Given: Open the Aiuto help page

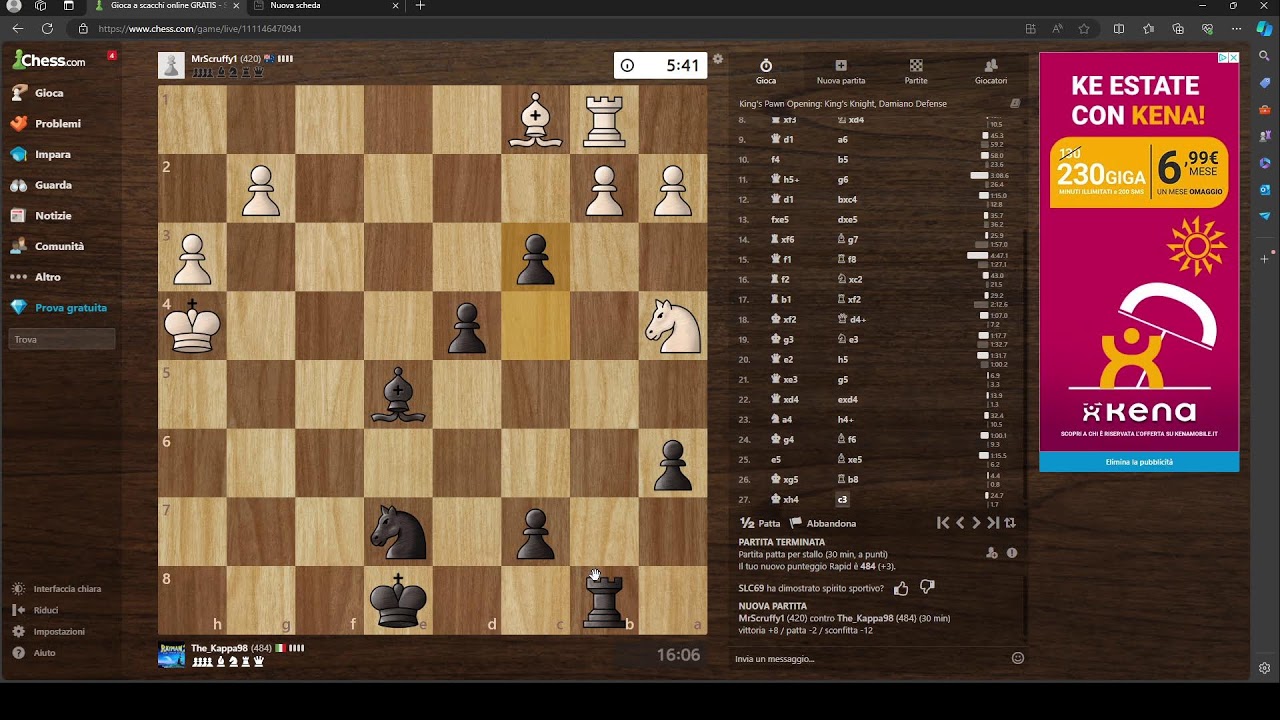Looking at the screenshot, I should click(34, 653).
